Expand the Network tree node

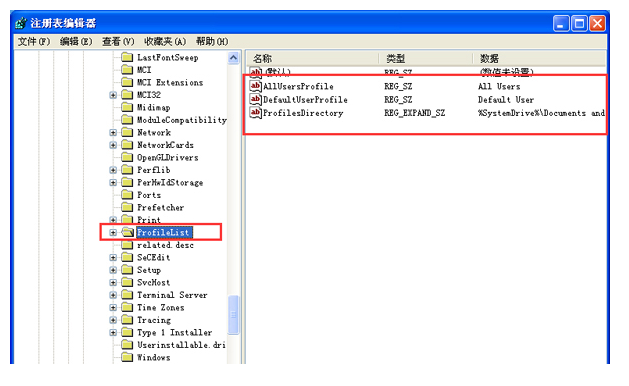[x=113, y=132]
